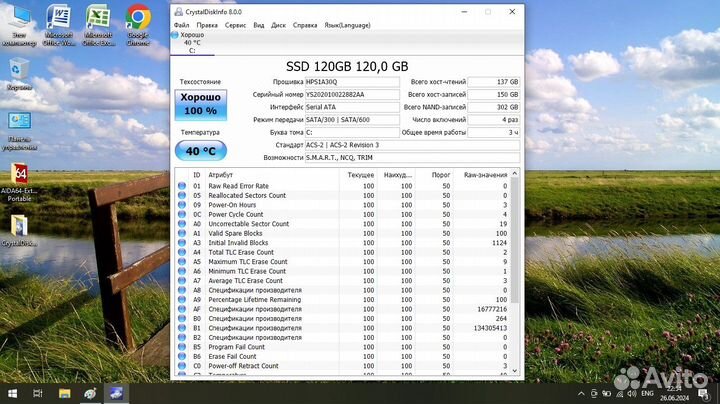Open File Explorer from the taskbar
Viewport: 720px width, 404px height.
[64, 393]
